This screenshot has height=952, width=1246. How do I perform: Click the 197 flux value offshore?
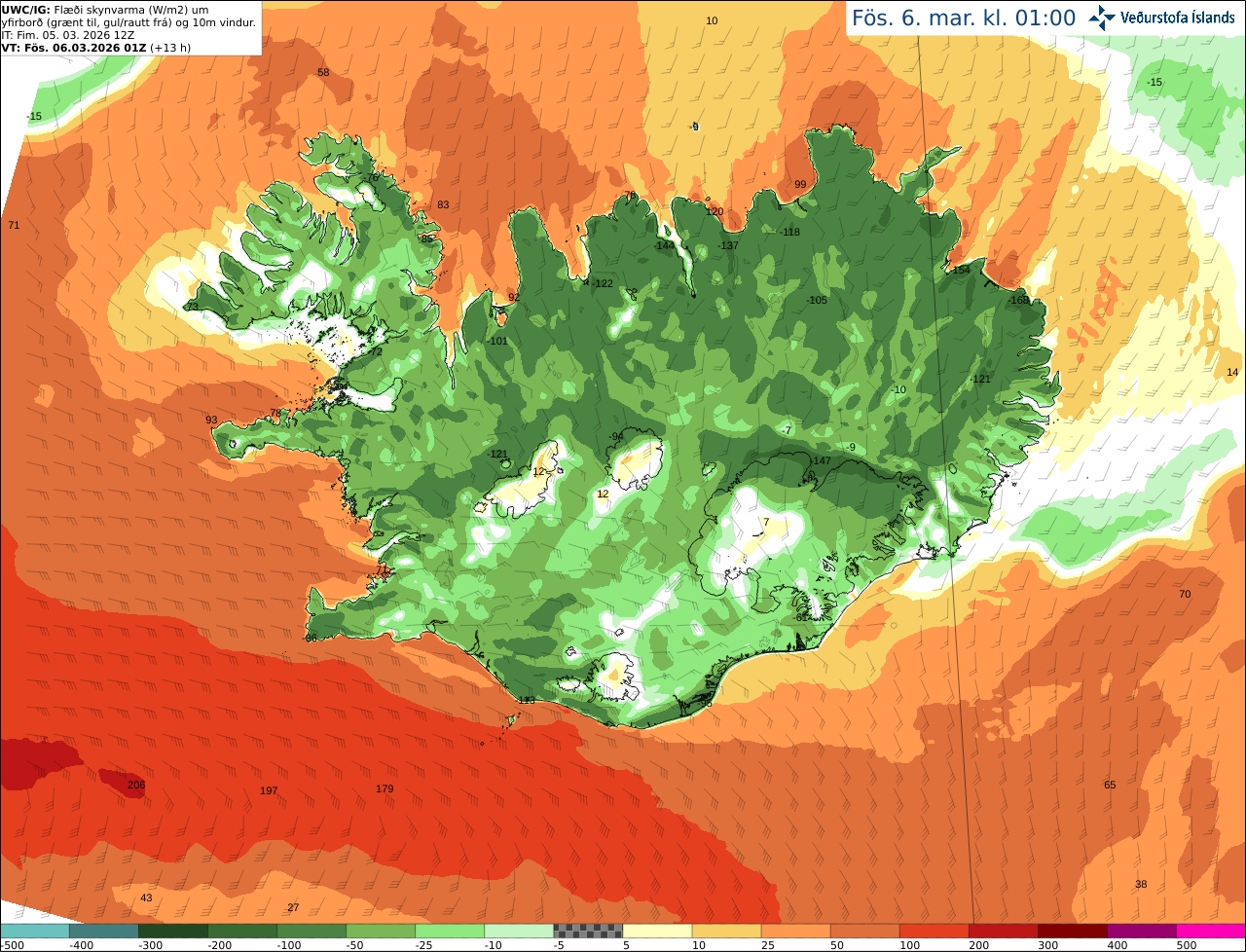click(x=270, y=790)
